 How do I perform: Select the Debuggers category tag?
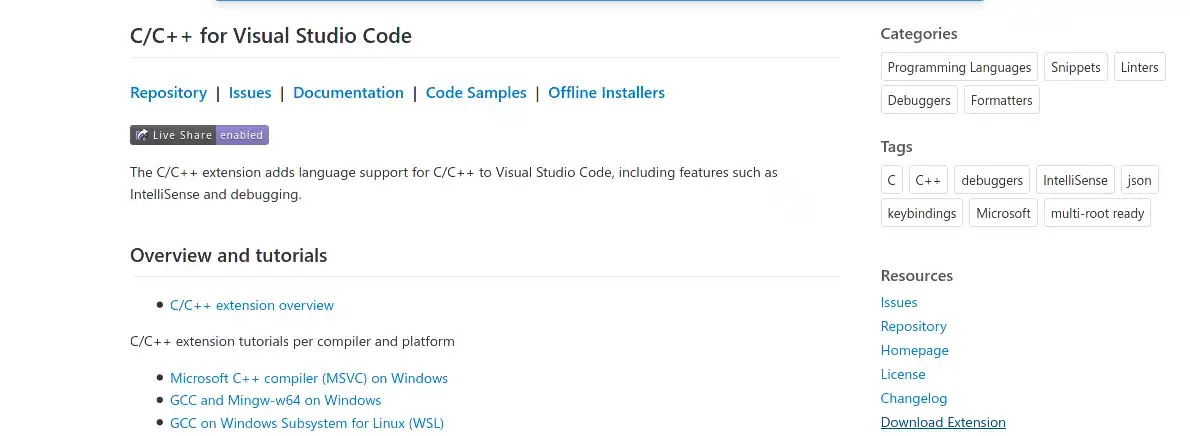tap(919, 100)
